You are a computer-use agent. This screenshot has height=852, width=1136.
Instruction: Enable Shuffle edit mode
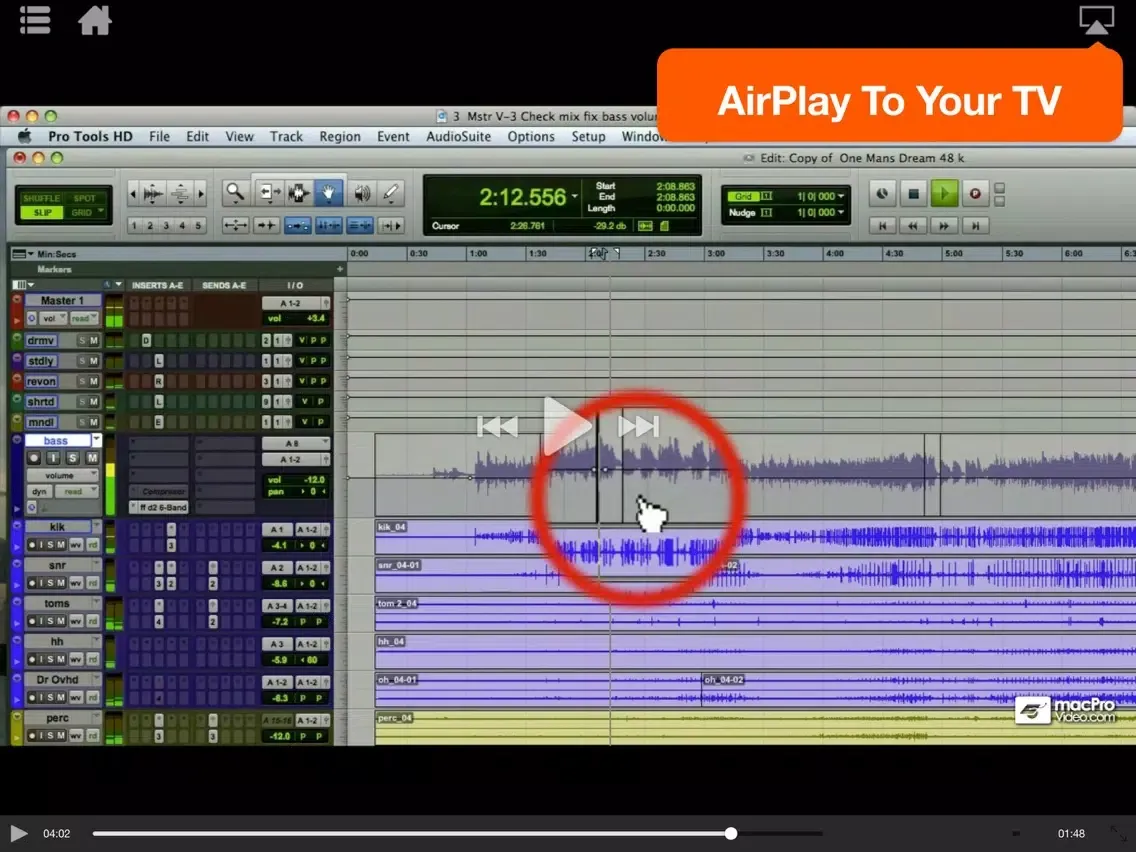41,198
